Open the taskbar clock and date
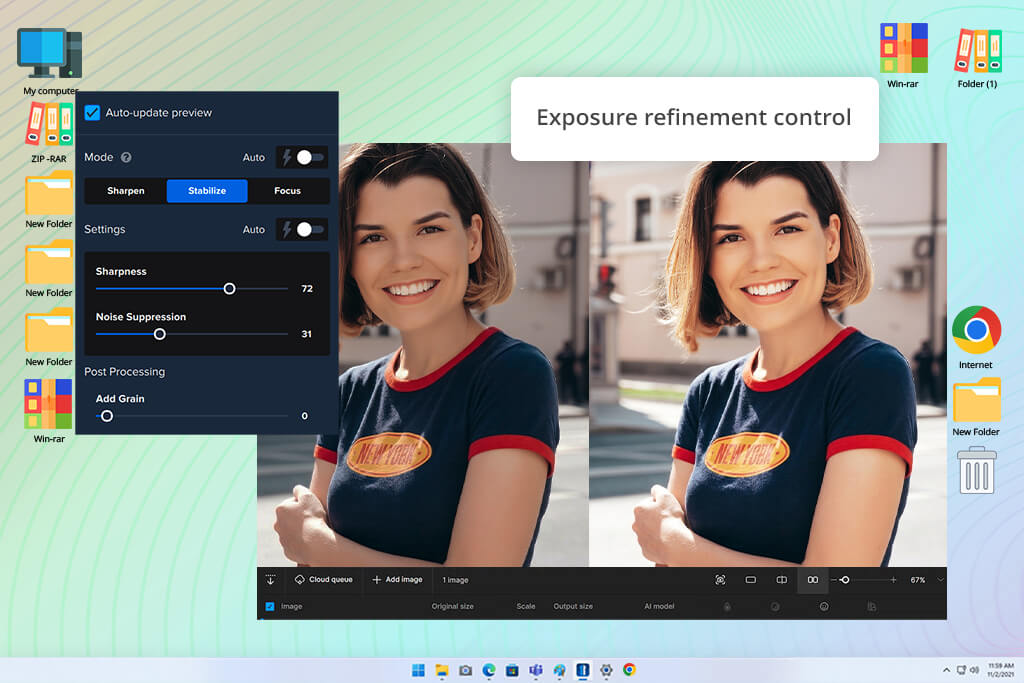Screen dimensions: 1024x683 point(1000,670)
